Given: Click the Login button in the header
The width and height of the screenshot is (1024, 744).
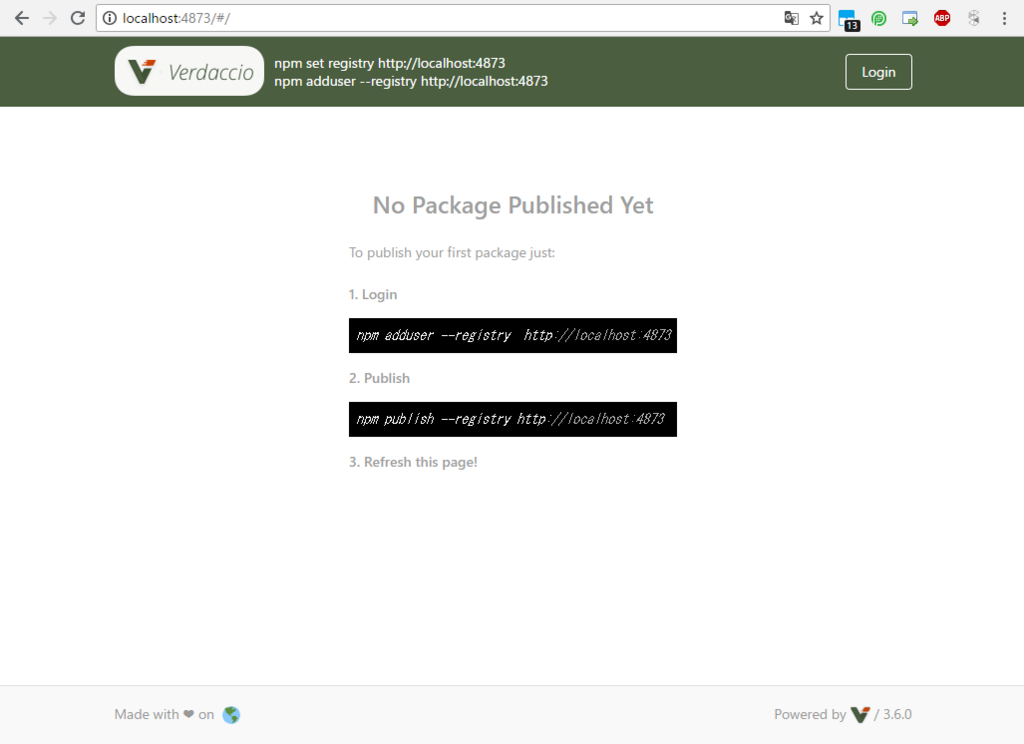Looking at the screenshot, I should pos(878,72).
